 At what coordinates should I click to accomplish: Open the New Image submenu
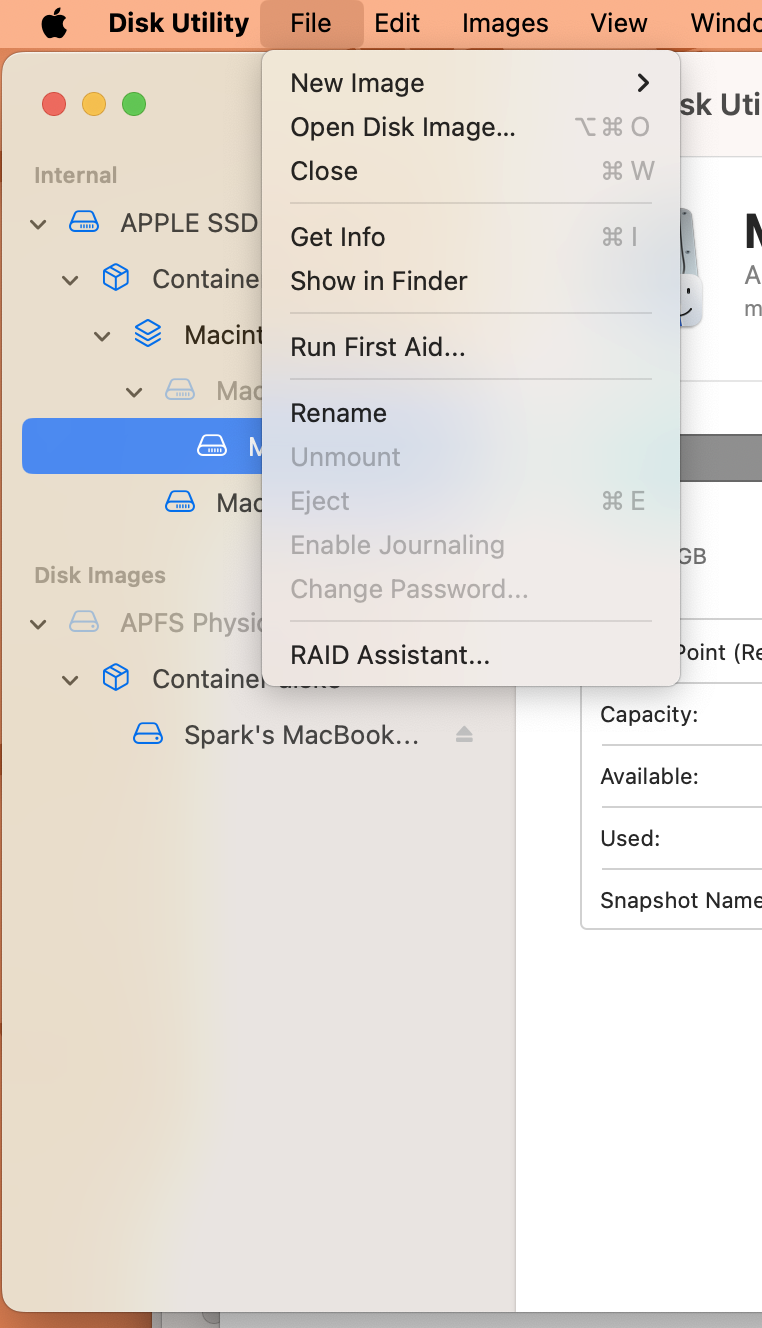[471, 83]
